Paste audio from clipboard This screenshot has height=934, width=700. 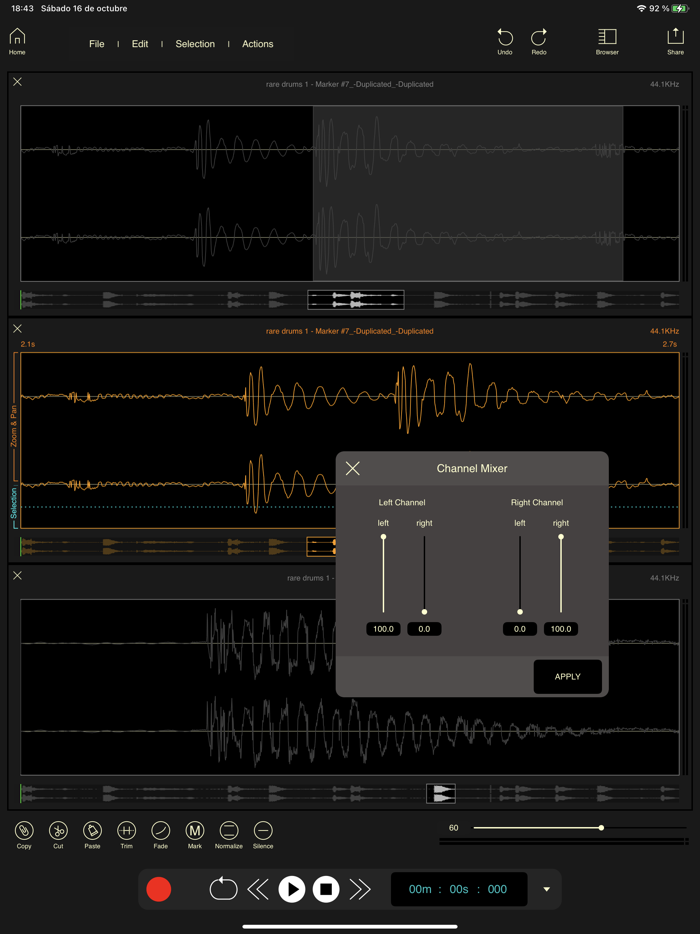[92, 835]
